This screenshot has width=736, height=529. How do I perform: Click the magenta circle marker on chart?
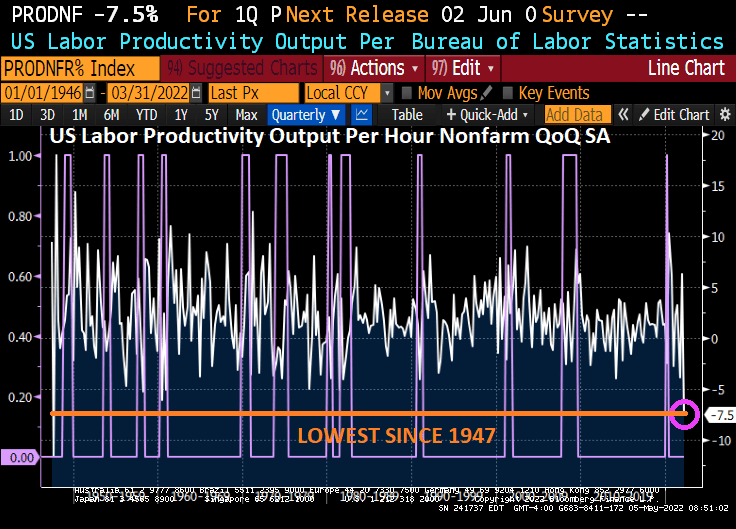pos(685,413)
